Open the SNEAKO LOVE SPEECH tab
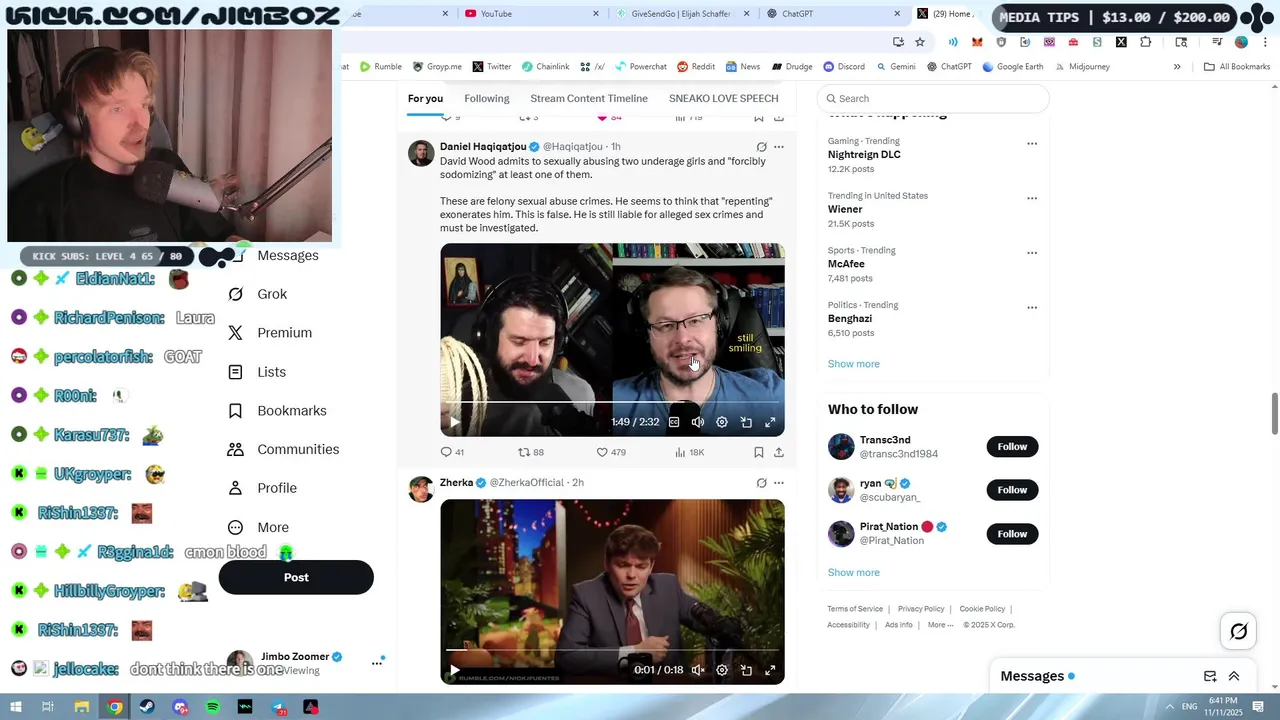The image size is (1280, 720). 723,98
